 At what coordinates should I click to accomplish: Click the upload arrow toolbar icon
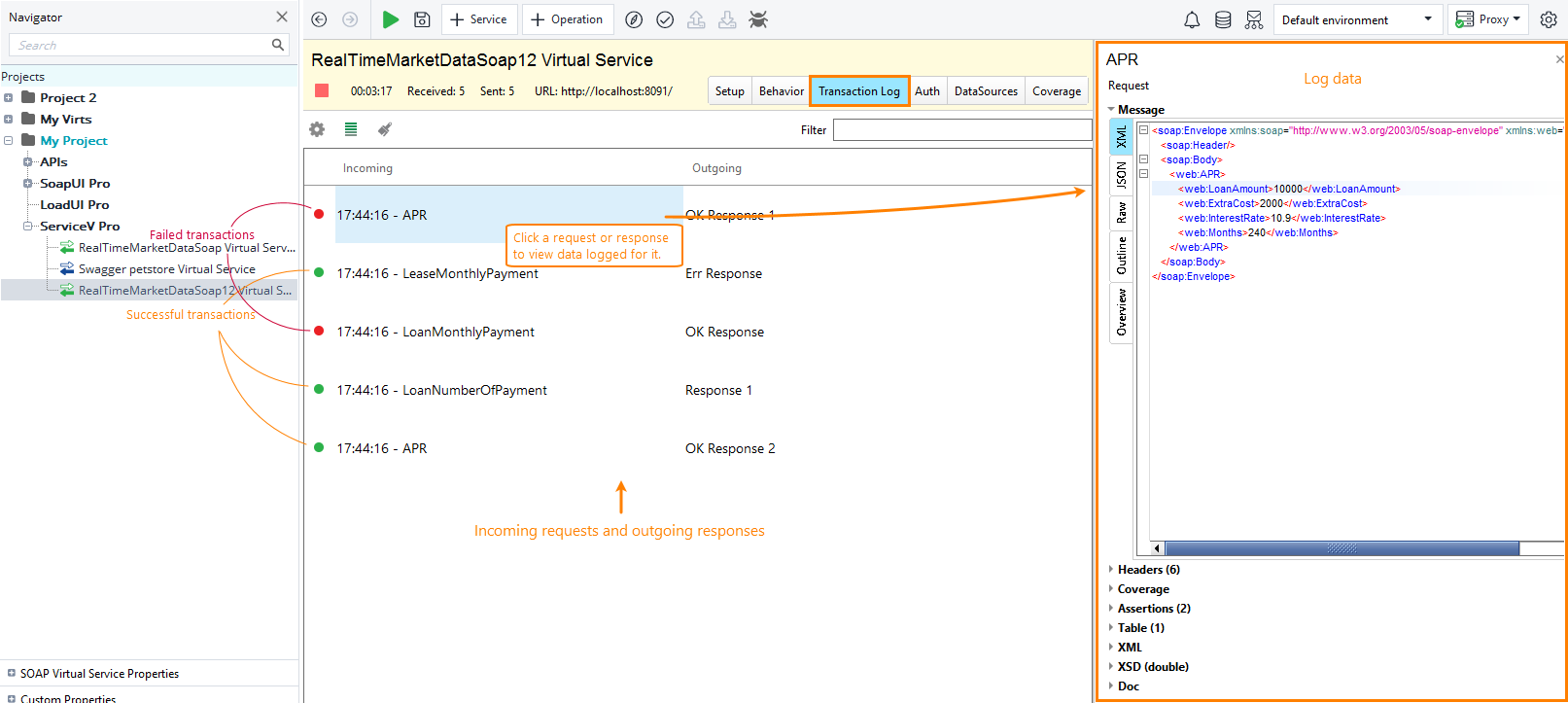click(696, 19)
